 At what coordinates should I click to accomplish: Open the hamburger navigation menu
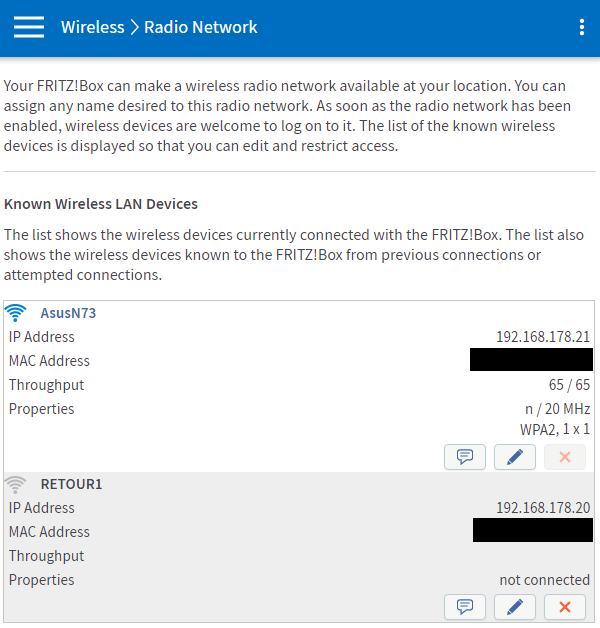click(29, 28)
